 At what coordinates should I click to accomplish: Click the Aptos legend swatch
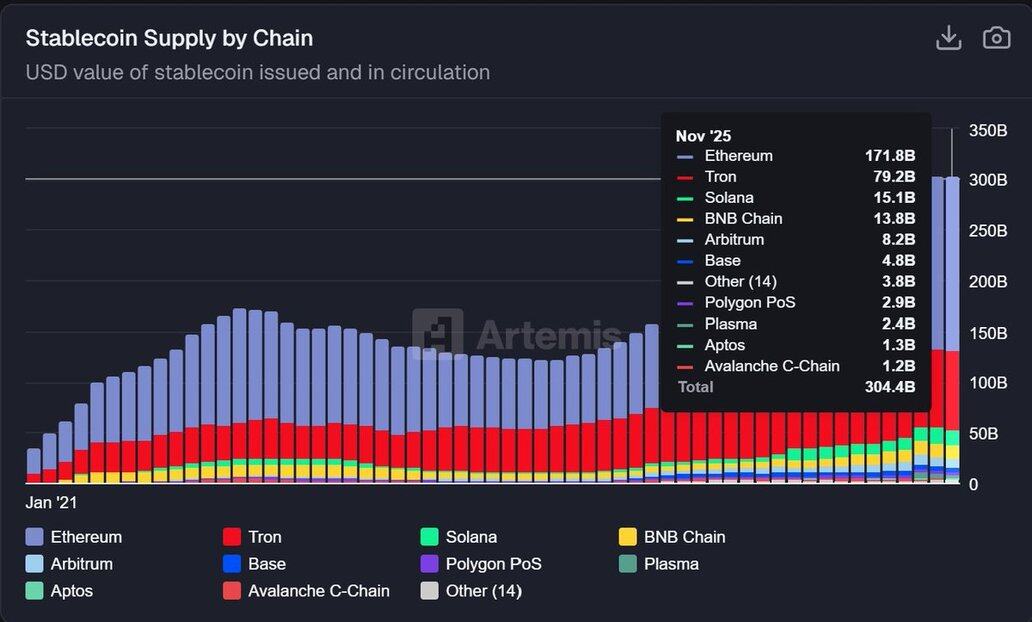pos(35,591)
